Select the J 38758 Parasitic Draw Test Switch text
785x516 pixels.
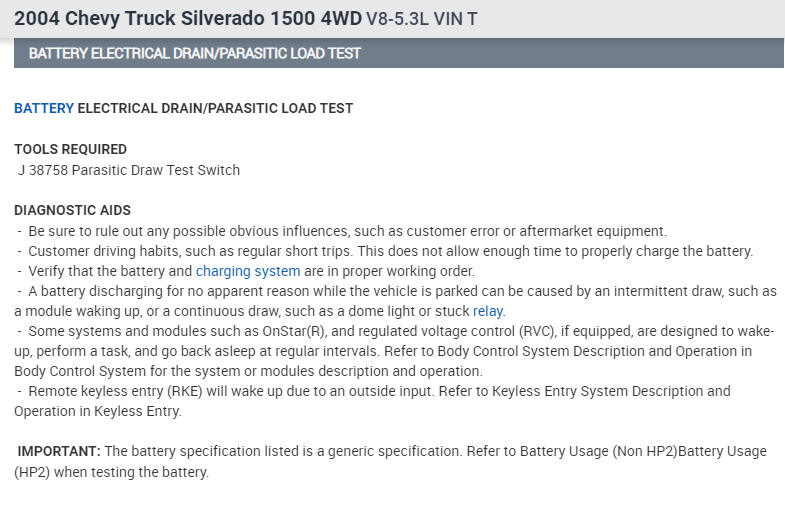coord(129,170)
